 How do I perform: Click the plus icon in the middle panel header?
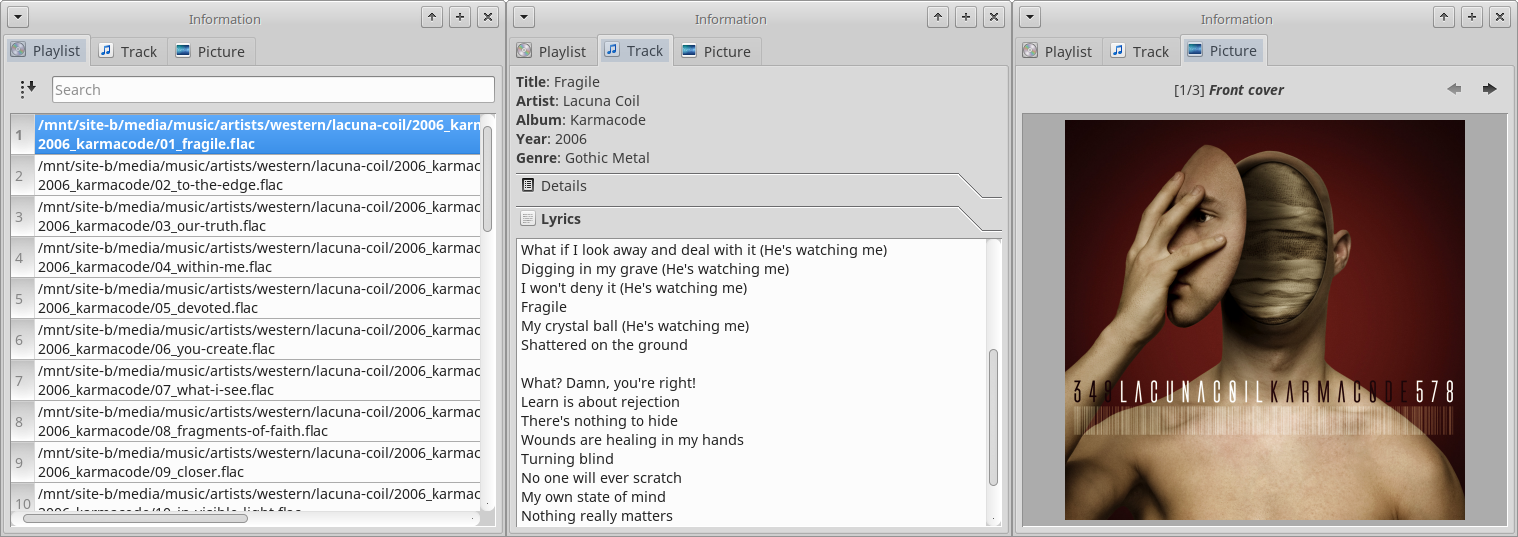pyautogui.click(x=965, y=17)
